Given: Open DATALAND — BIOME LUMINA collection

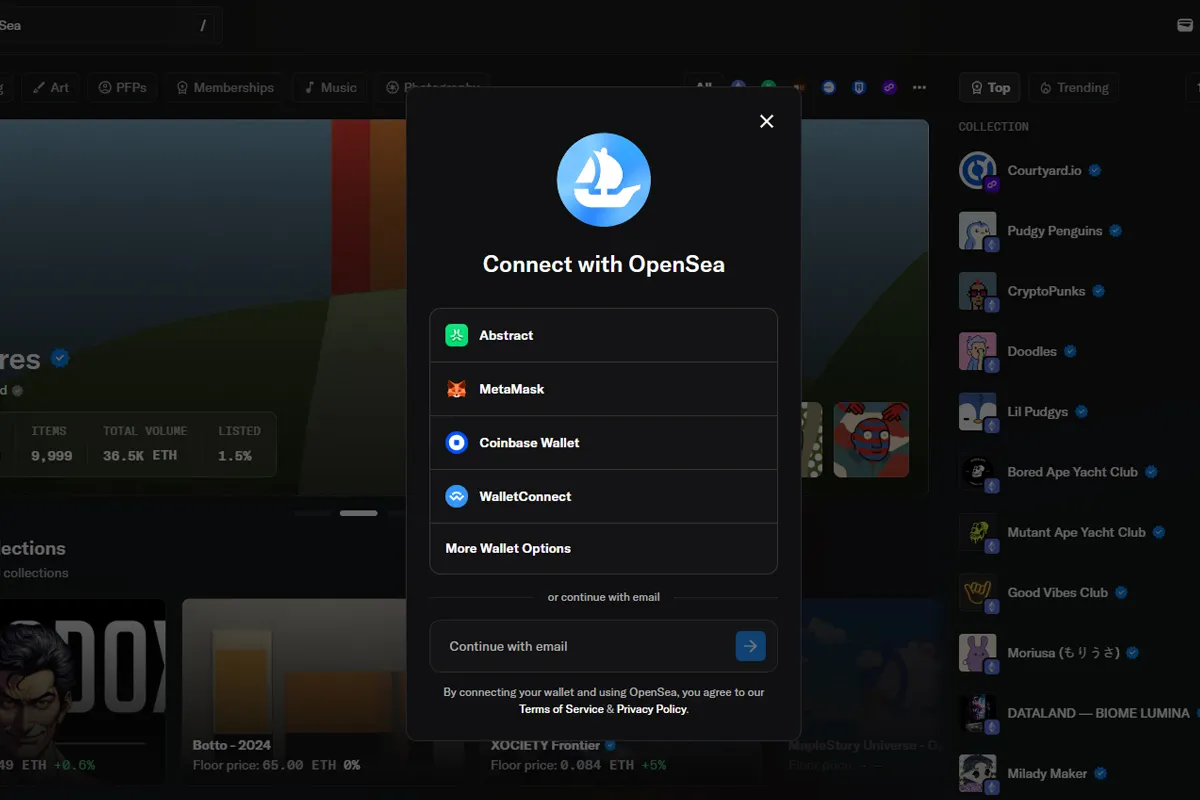Looking at the screenshot, I should 1099,713.
